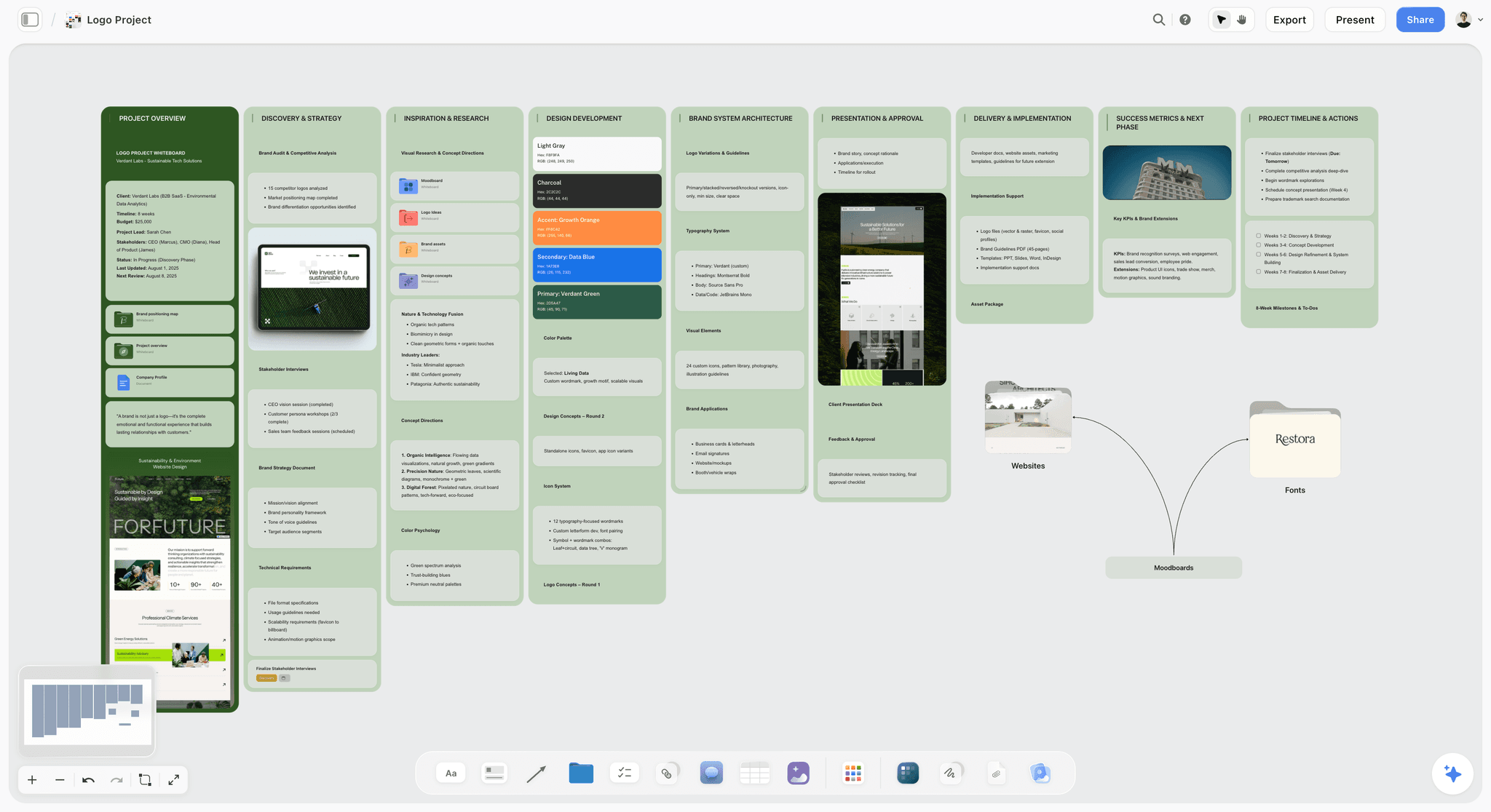Open the Logo Project title breadcrumb

point(119,20)
